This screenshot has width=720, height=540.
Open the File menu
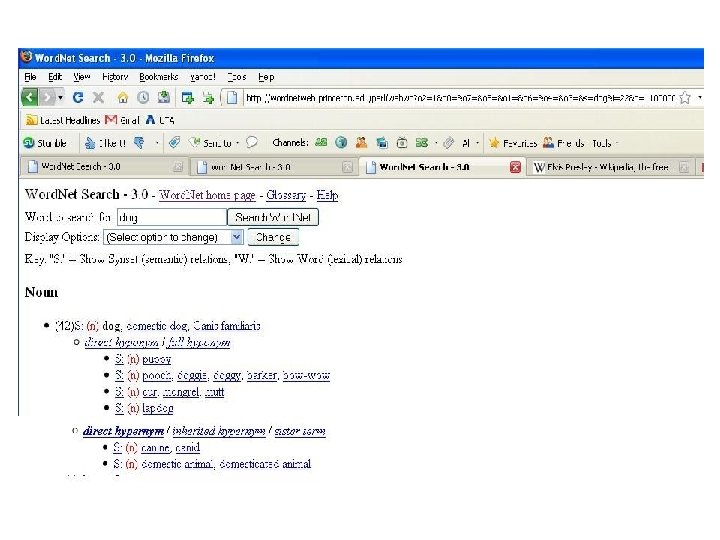(x=30, y=77)
